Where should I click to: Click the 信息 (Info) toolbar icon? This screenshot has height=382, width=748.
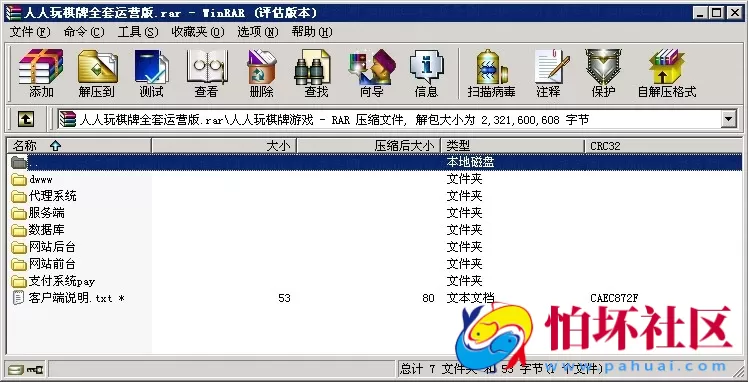click(x=426, y=67)
